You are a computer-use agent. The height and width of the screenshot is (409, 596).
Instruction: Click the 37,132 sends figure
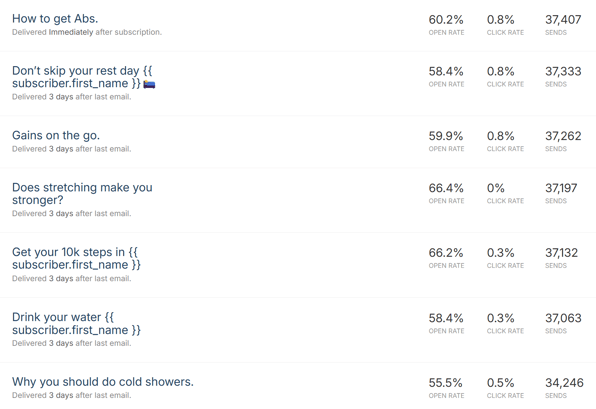561,252
